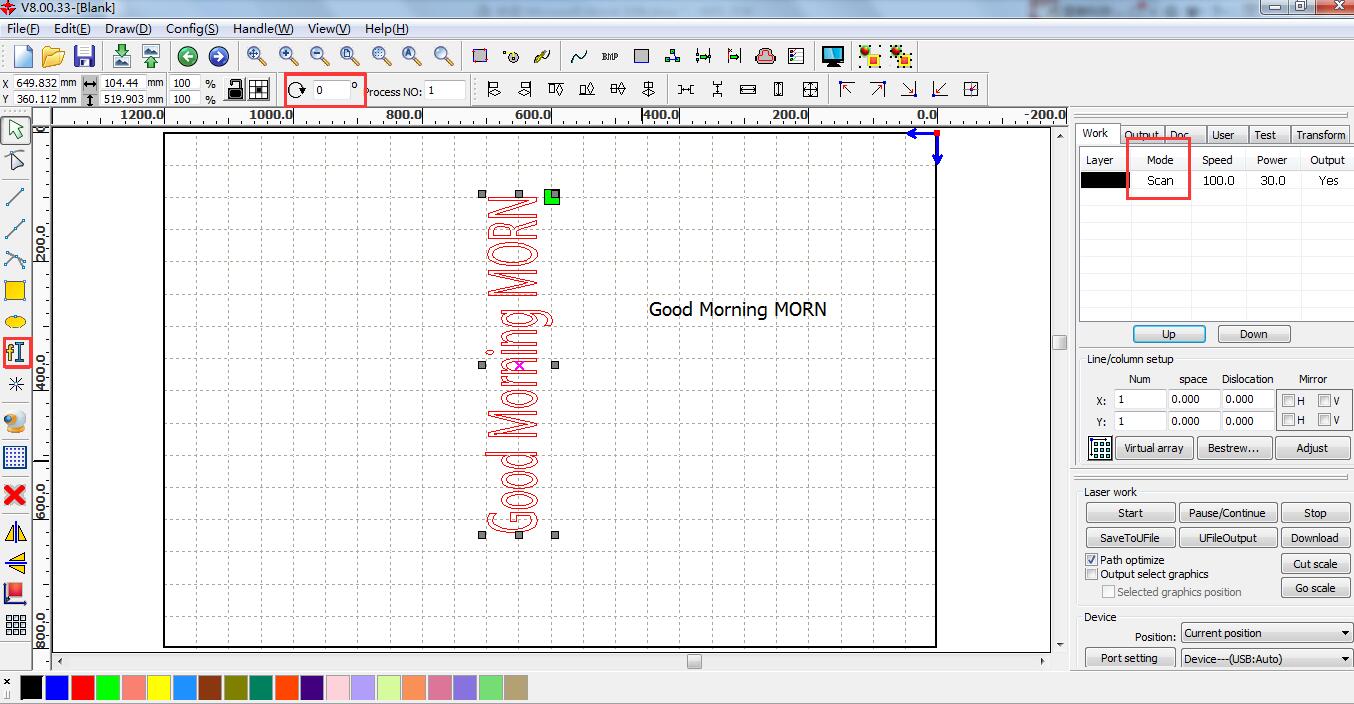Open the File menu
Screen dimensions: 1354x704
(23, 29)
